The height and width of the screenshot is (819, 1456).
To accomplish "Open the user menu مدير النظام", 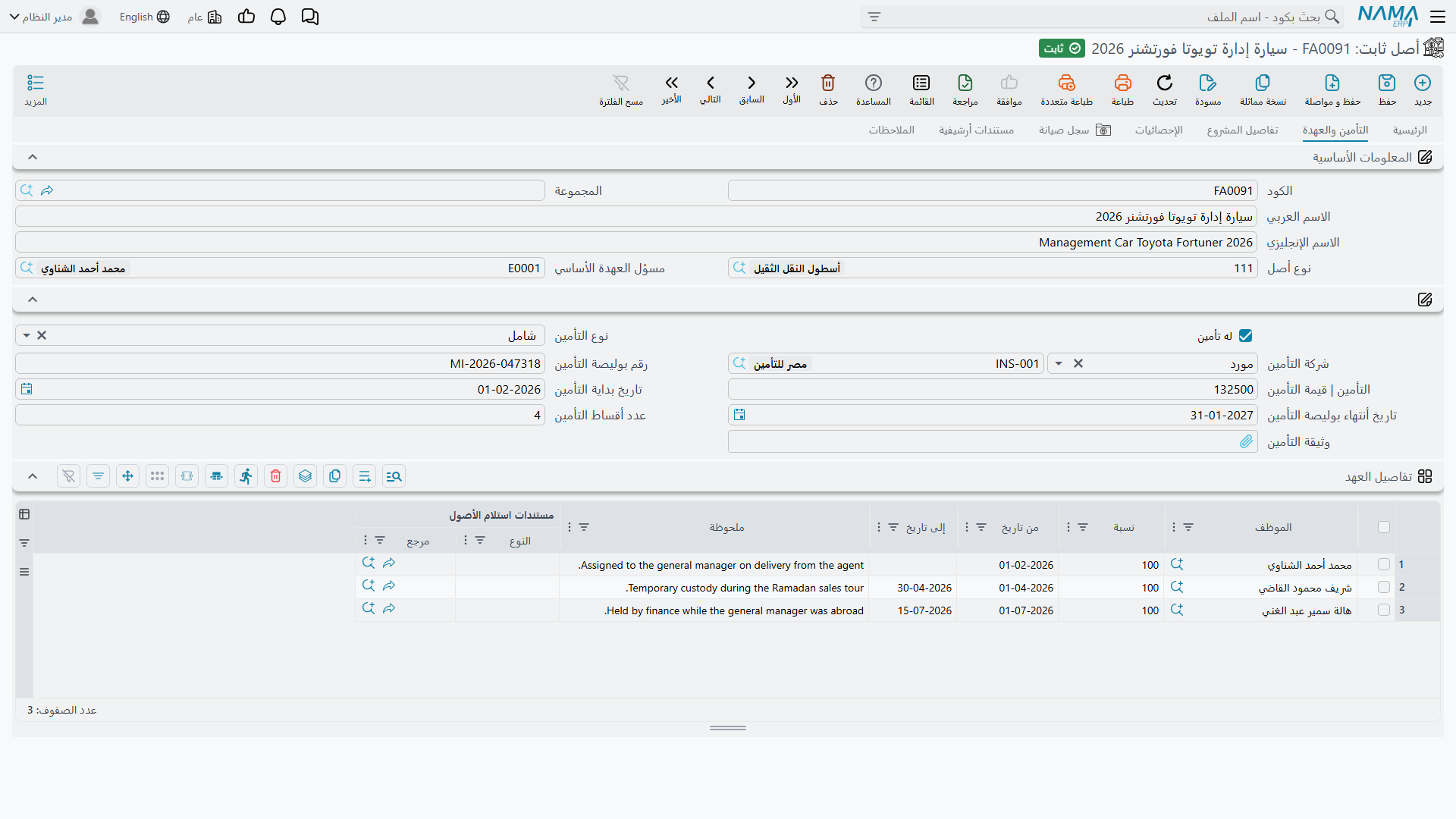I will (x=55, y=17).
